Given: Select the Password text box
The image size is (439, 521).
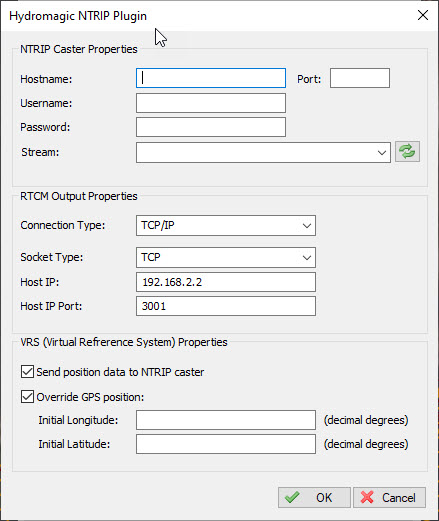Looking at the screenshot, I should (211, 127).
